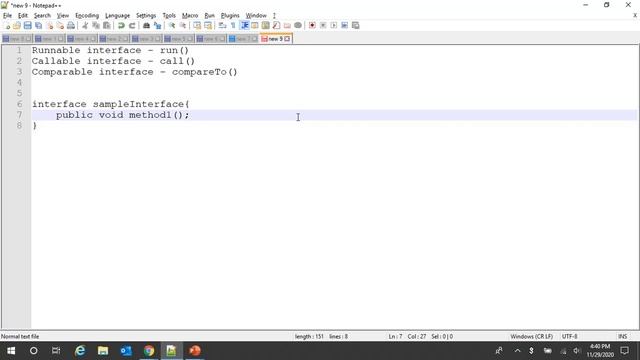Open the Action Center notification icon
This screenshot has height=360, width=640.
[x=624, y=351]
